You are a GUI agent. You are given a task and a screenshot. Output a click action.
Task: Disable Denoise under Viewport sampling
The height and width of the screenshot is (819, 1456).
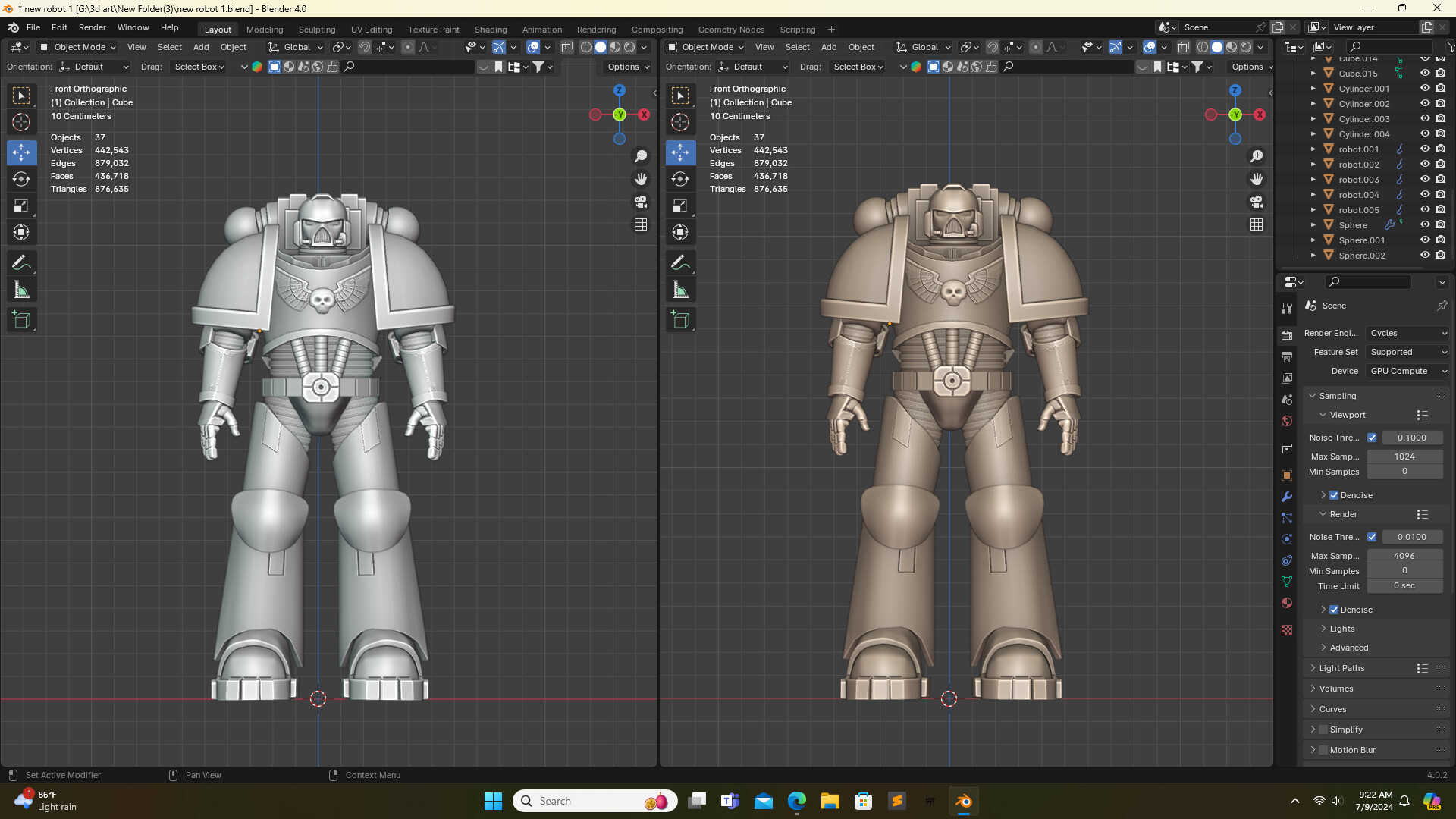coord(1335,494)
